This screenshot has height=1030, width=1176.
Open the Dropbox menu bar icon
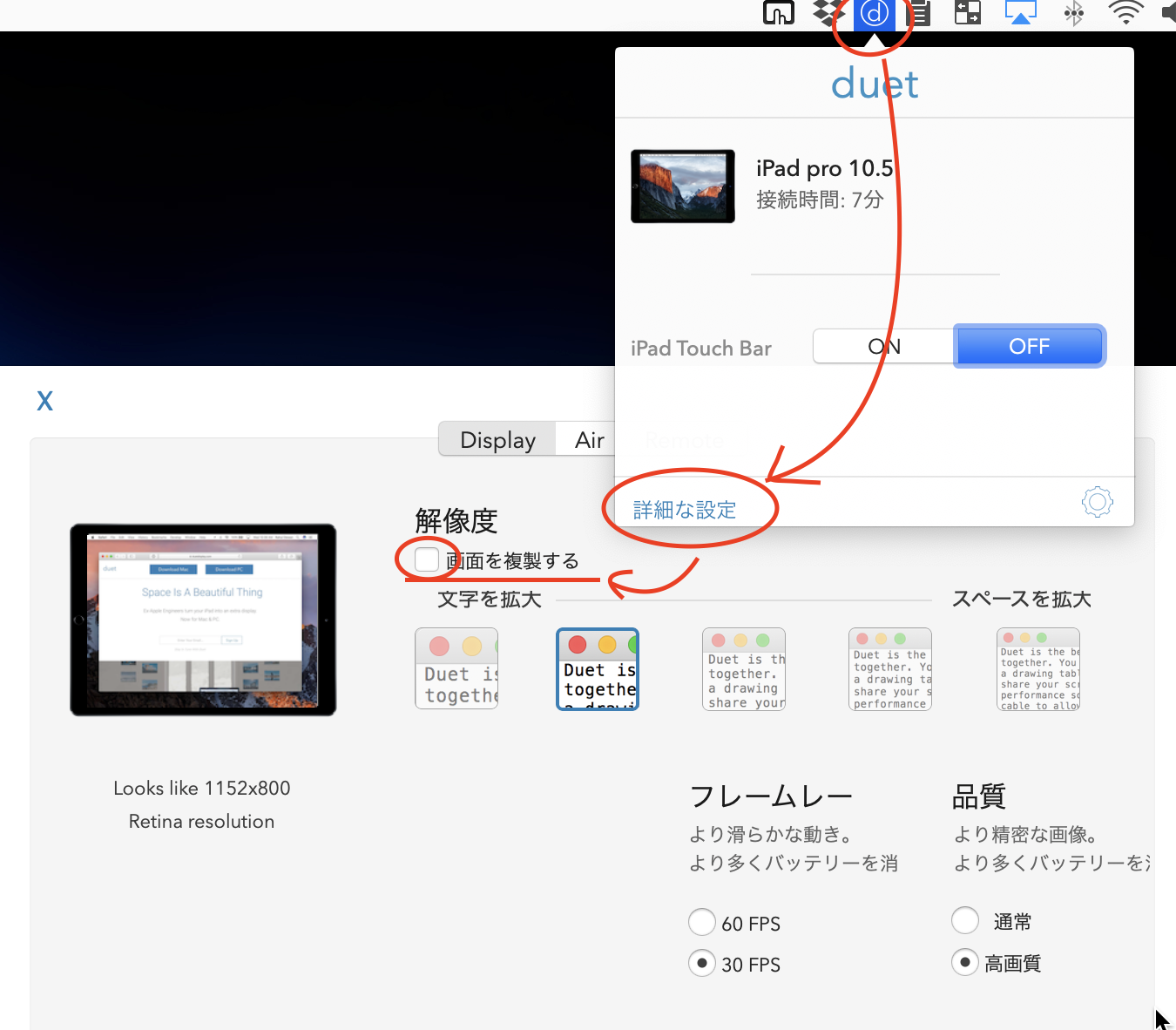click(828, 13)
